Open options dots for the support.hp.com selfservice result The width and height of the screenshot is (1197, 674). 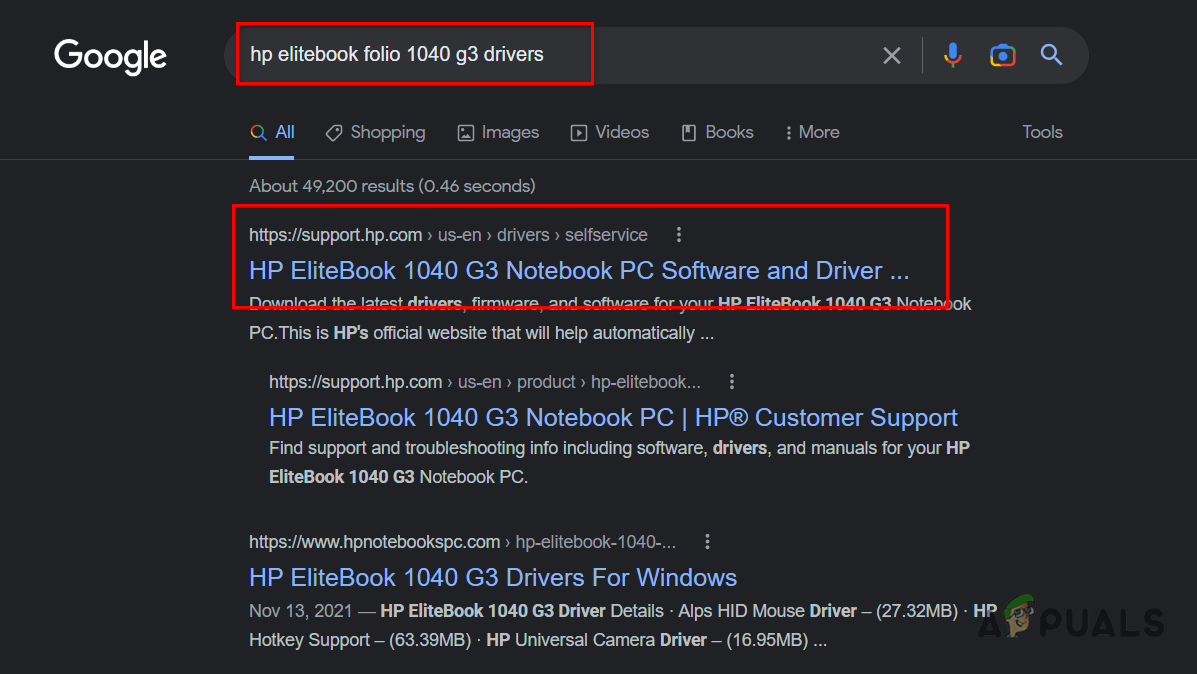click(x=679, y=235)
